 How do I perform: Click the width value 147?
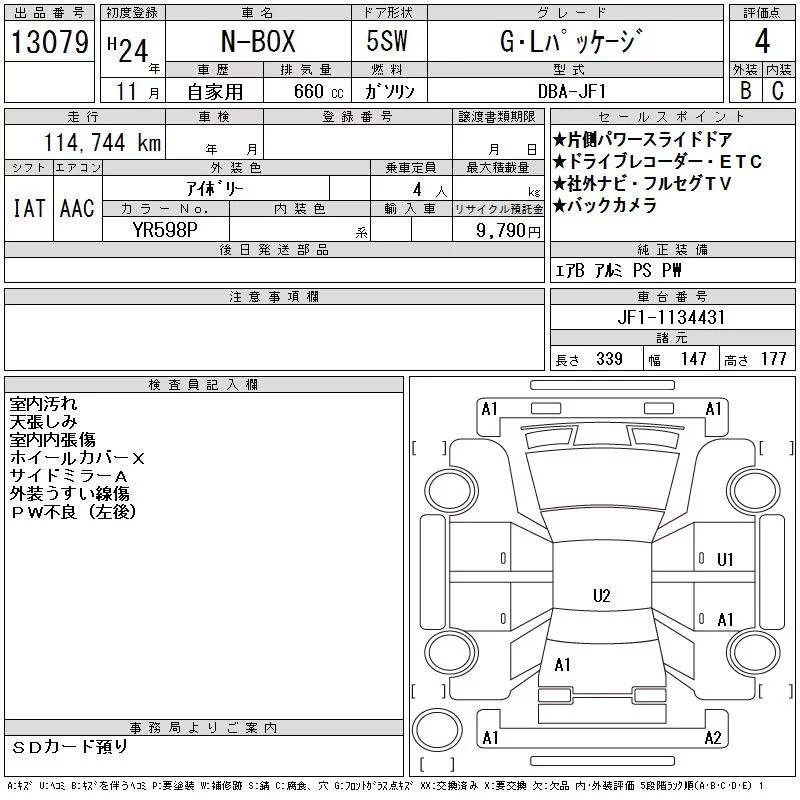[693, 359]
